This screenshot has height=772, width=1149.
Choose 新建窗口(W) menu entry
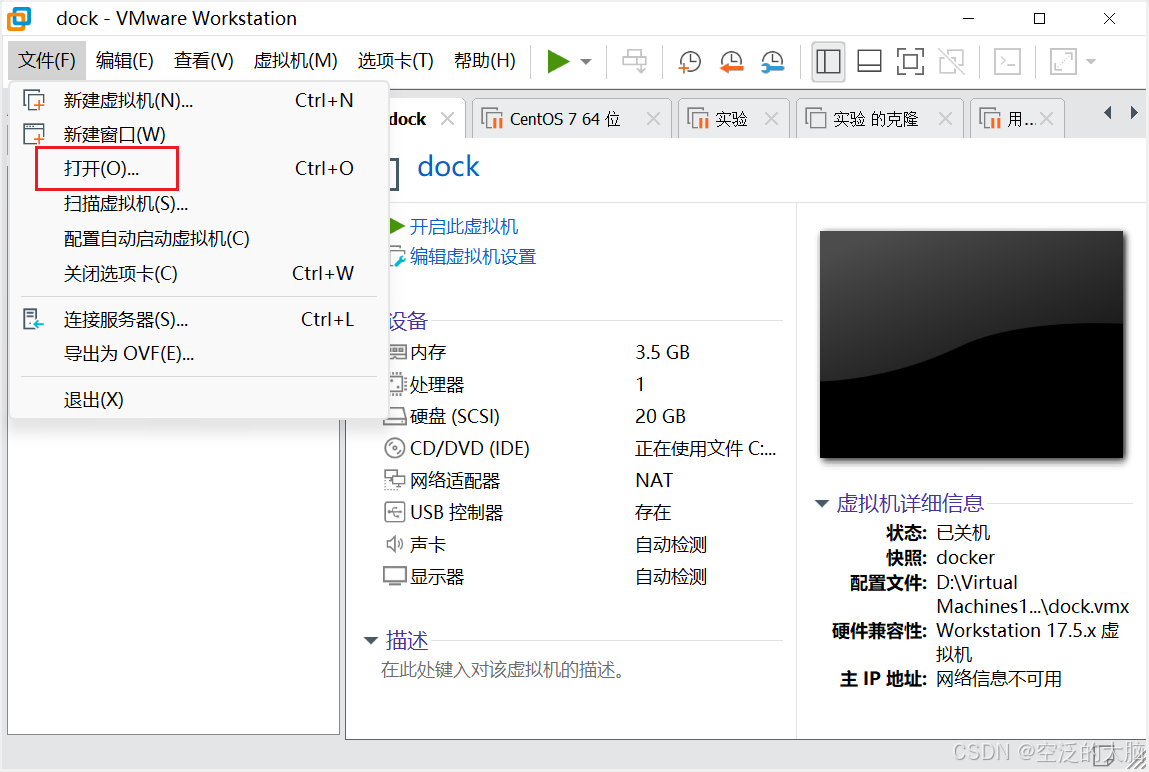click(198, 135)
